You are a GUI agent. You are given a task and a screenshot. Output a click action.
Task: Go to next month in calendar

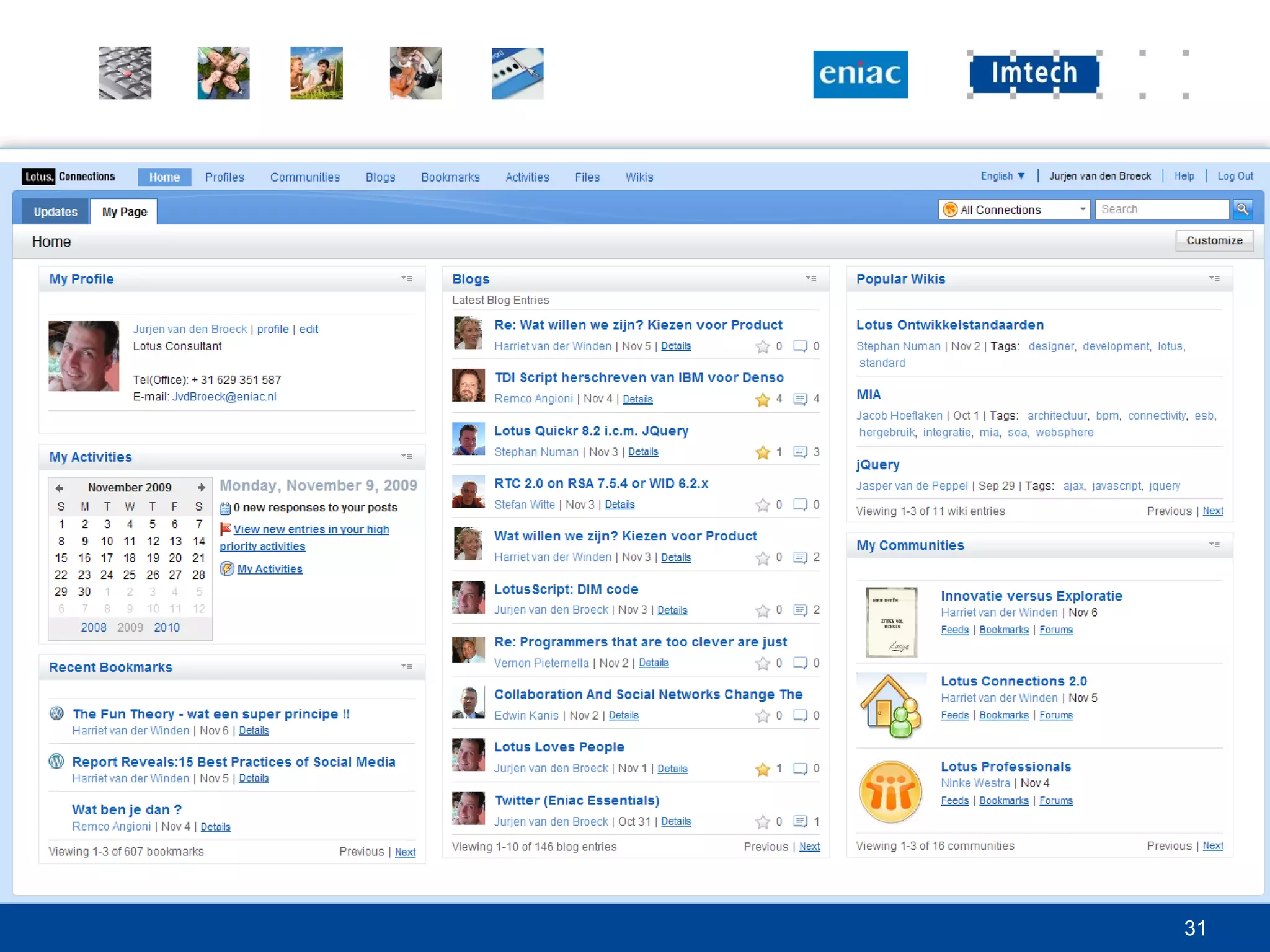(201, 488)
